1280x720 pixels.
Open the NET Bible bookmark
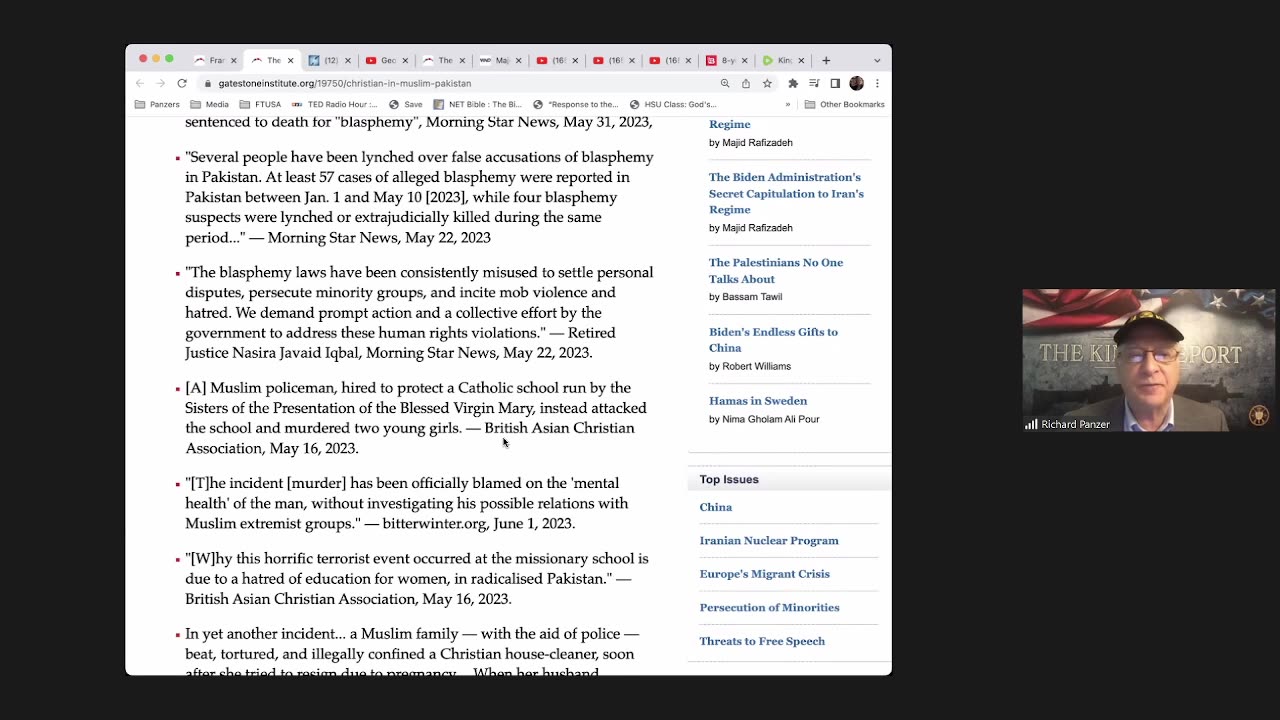(477, 104)
